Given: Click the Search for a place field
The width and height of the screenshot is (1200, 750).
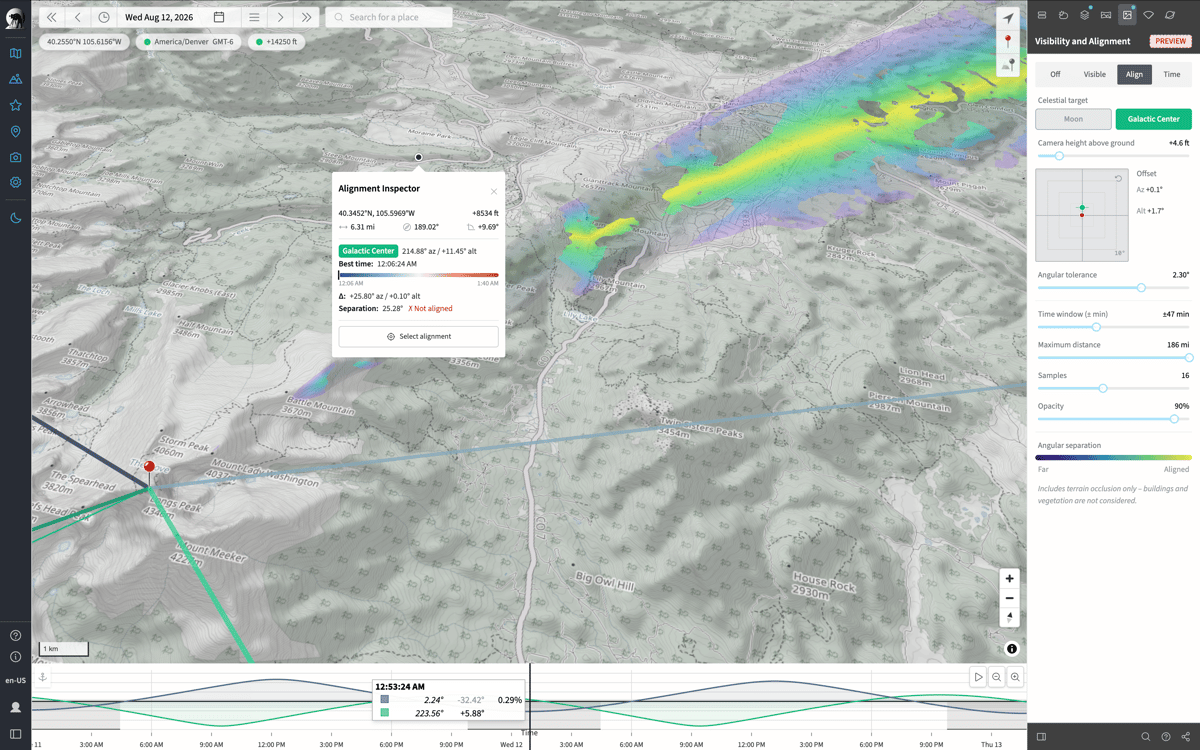Looking at the screenshot, I should (389, 17).
